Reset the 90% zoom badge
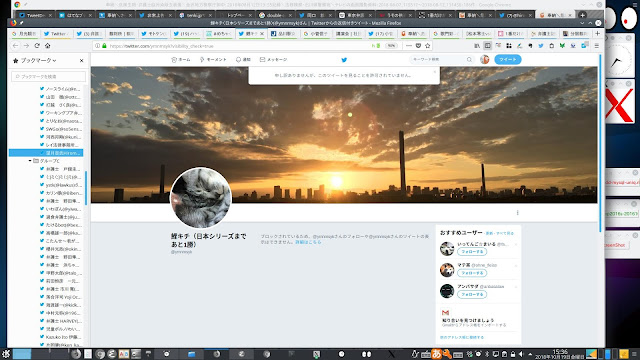The image size is (640, 360). click(391, 46)
